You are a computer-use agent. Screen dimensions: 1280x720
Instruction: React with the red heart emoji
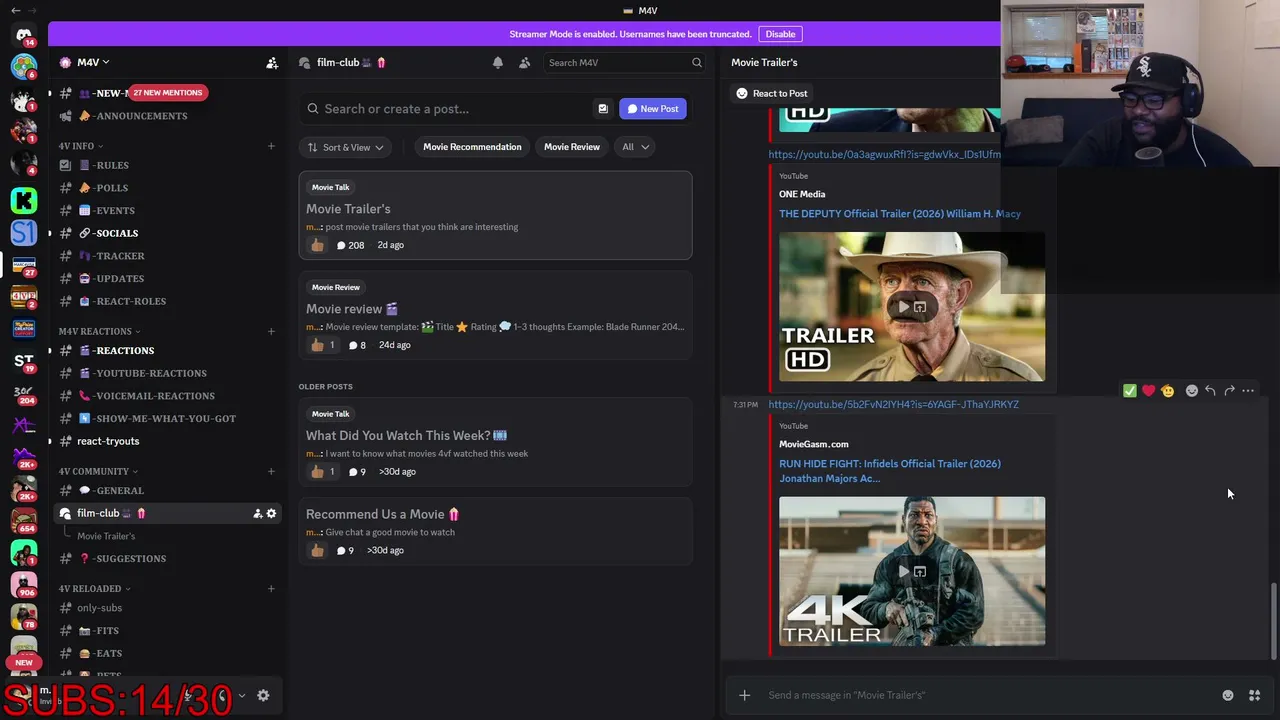tap(1149, 391)
